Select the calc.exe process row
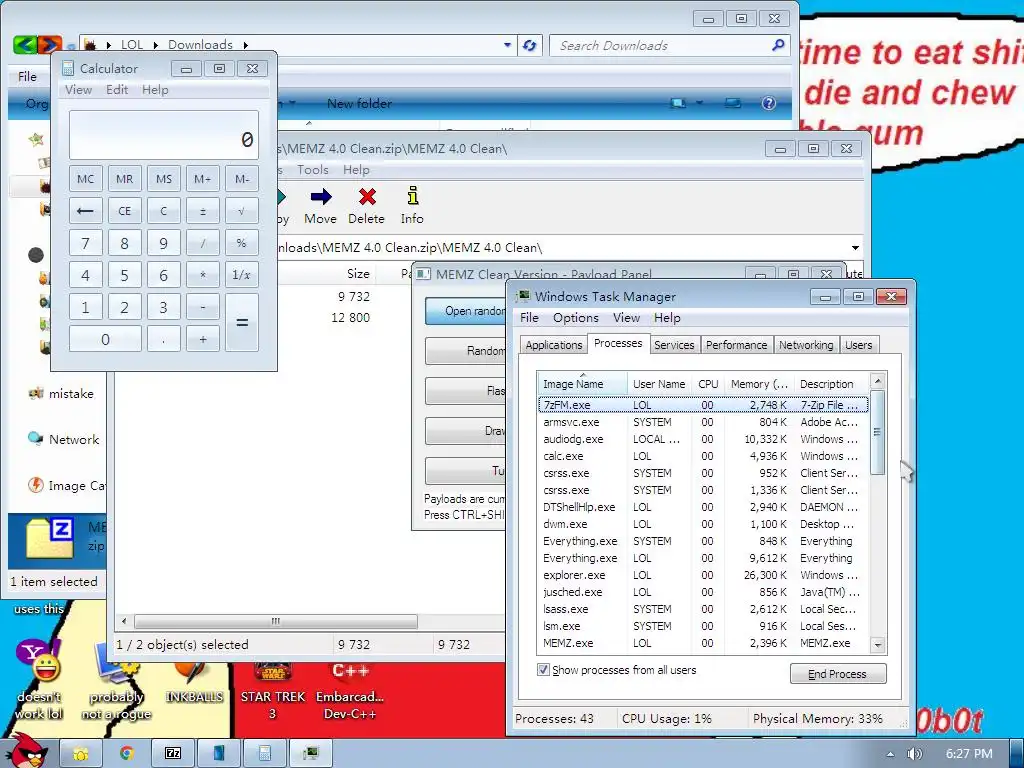Screen dimensions: 1024x768 pos(704,456)
